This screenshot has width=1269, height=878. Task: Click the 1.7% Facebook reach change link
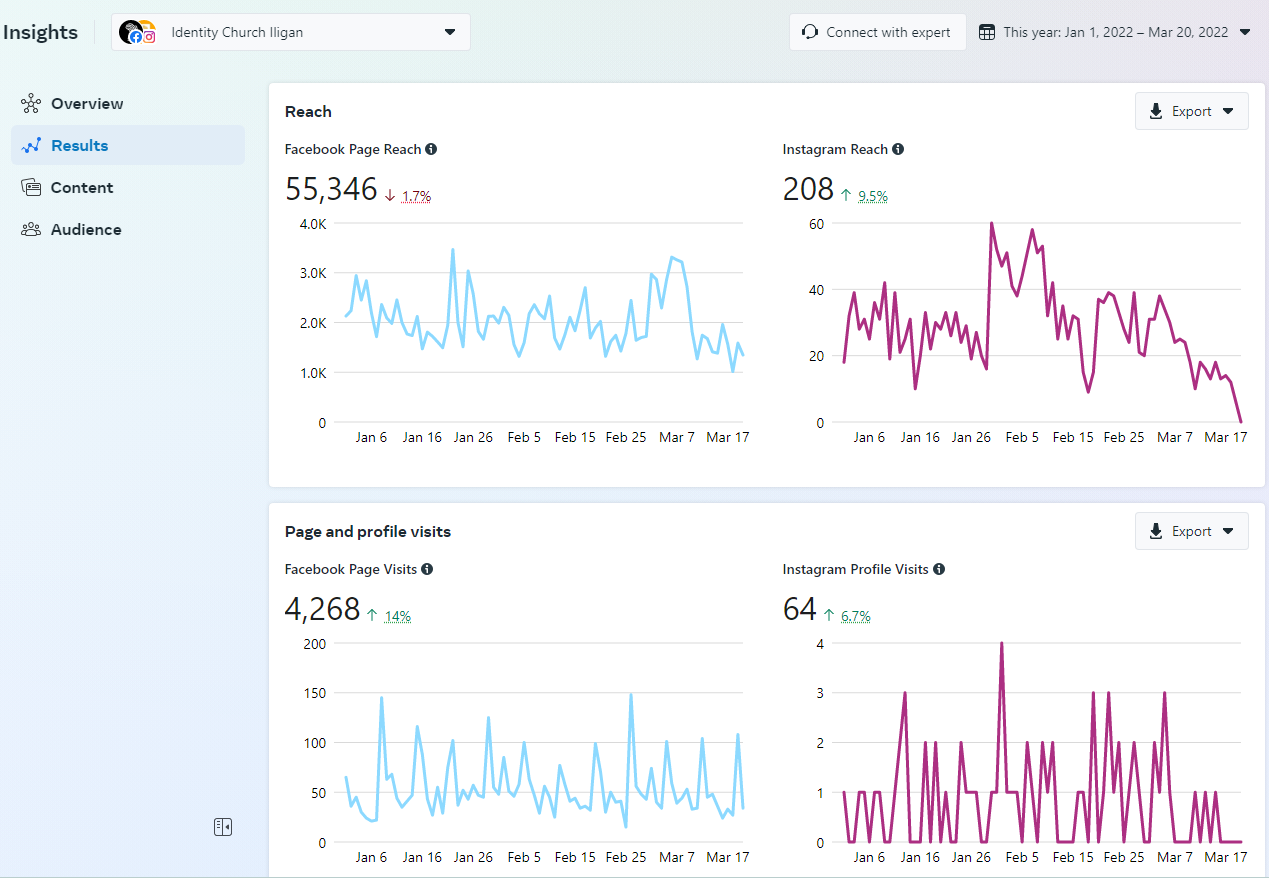click(416, 197)
